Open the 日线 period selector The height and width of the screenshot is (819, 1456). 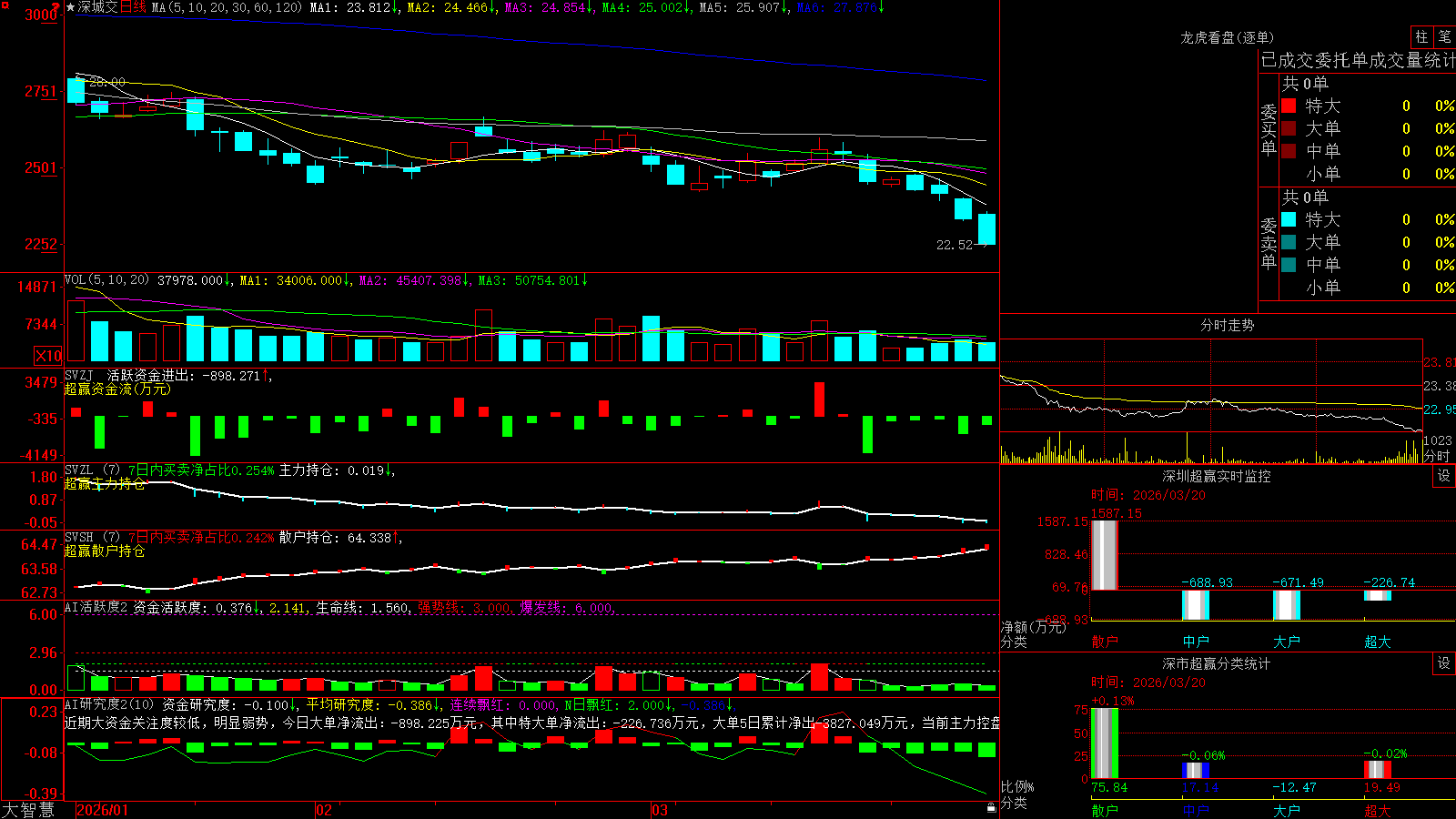coord(133,7)
